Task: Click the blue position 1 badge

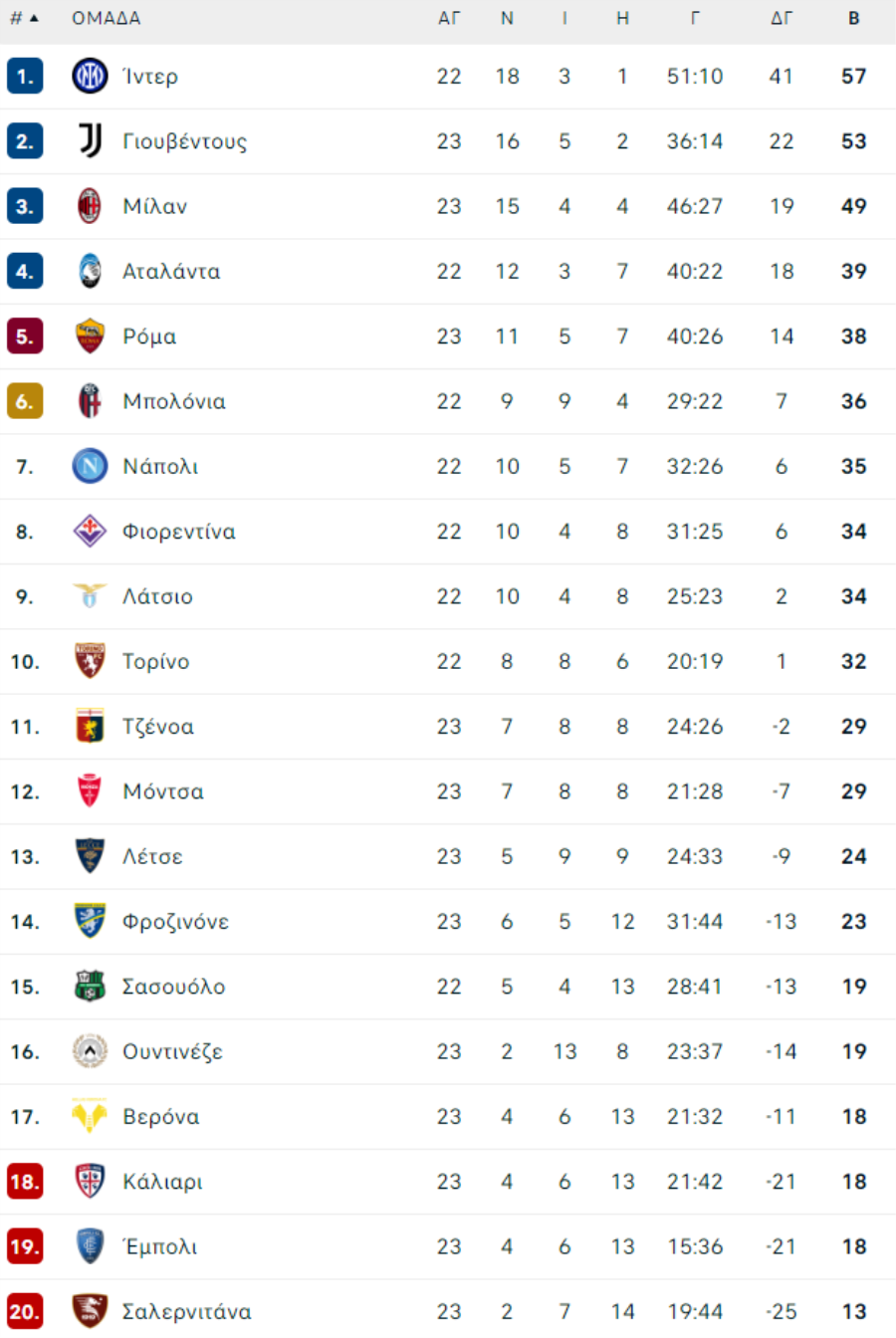Action: 25,76
